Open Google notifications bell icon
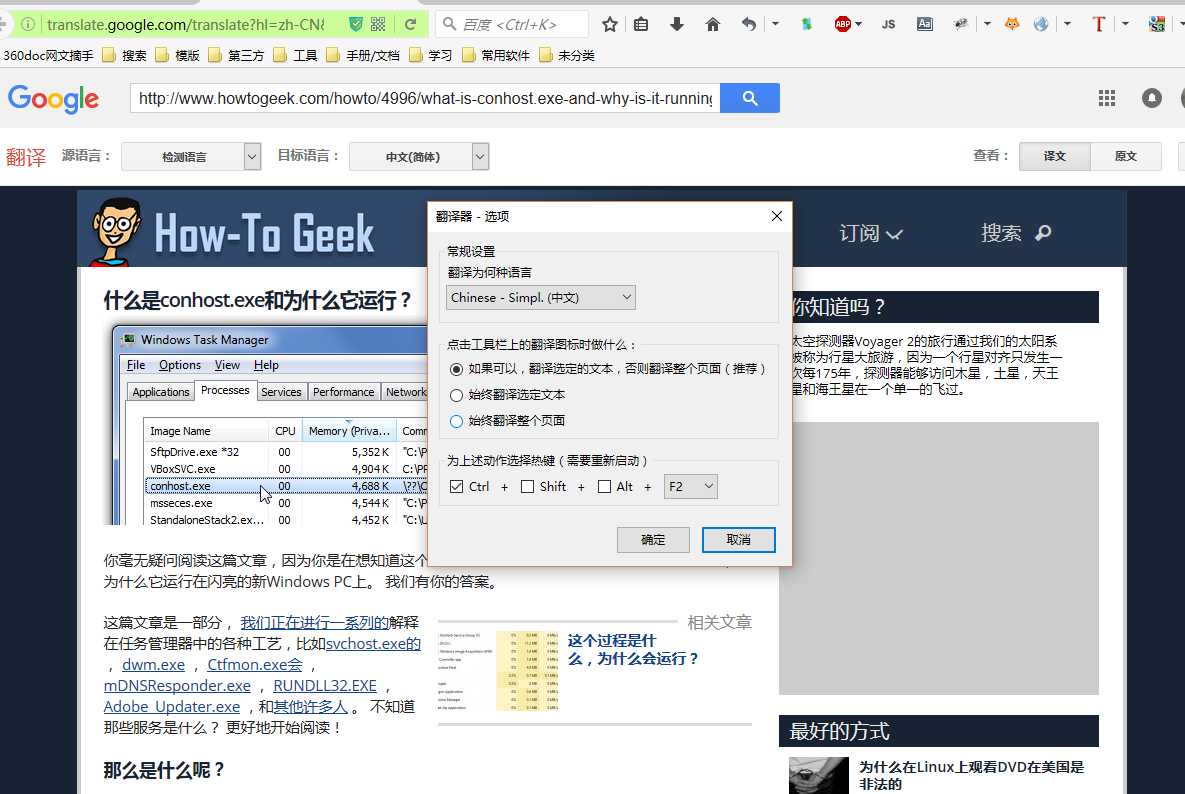The width and height of the screenshot is (1185, 794). pos(1152,98)
